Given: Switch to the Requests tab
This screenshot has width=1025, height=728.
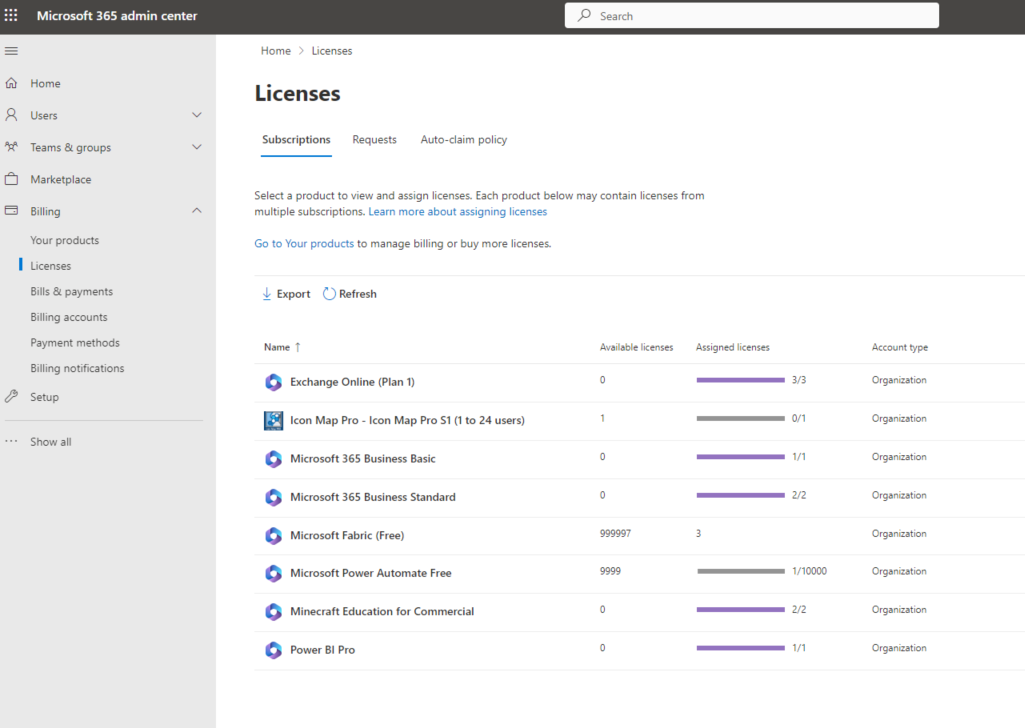Looking at the screenshot, I should (374, 139).
